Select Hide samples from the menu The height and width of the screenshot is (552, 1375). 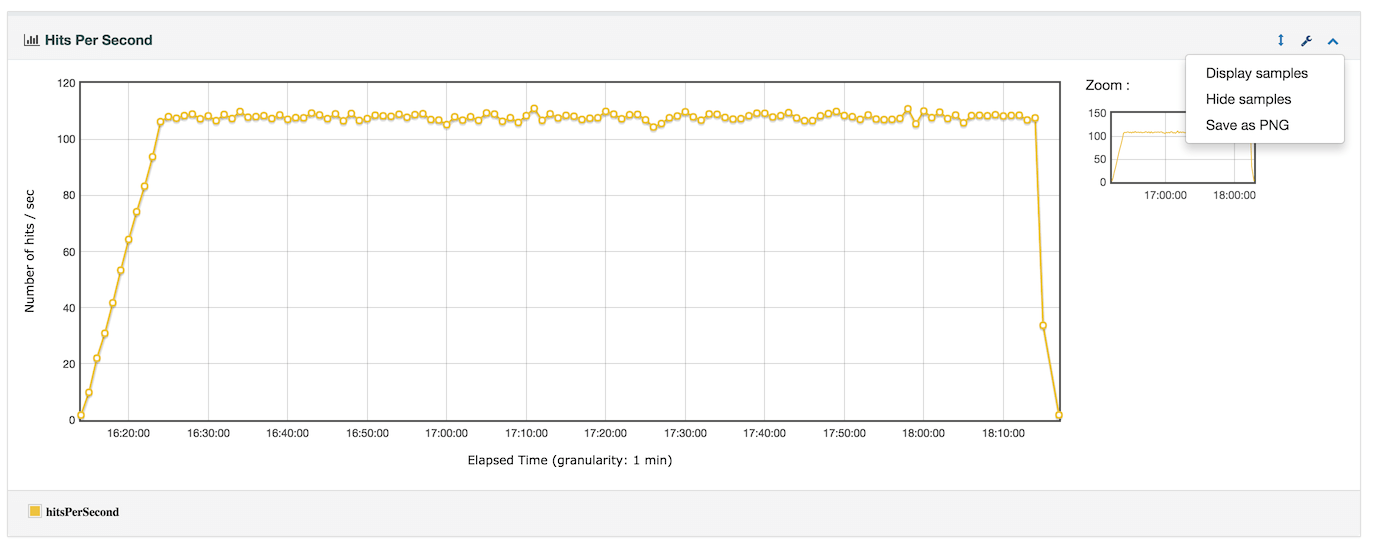click(1248, 99)
